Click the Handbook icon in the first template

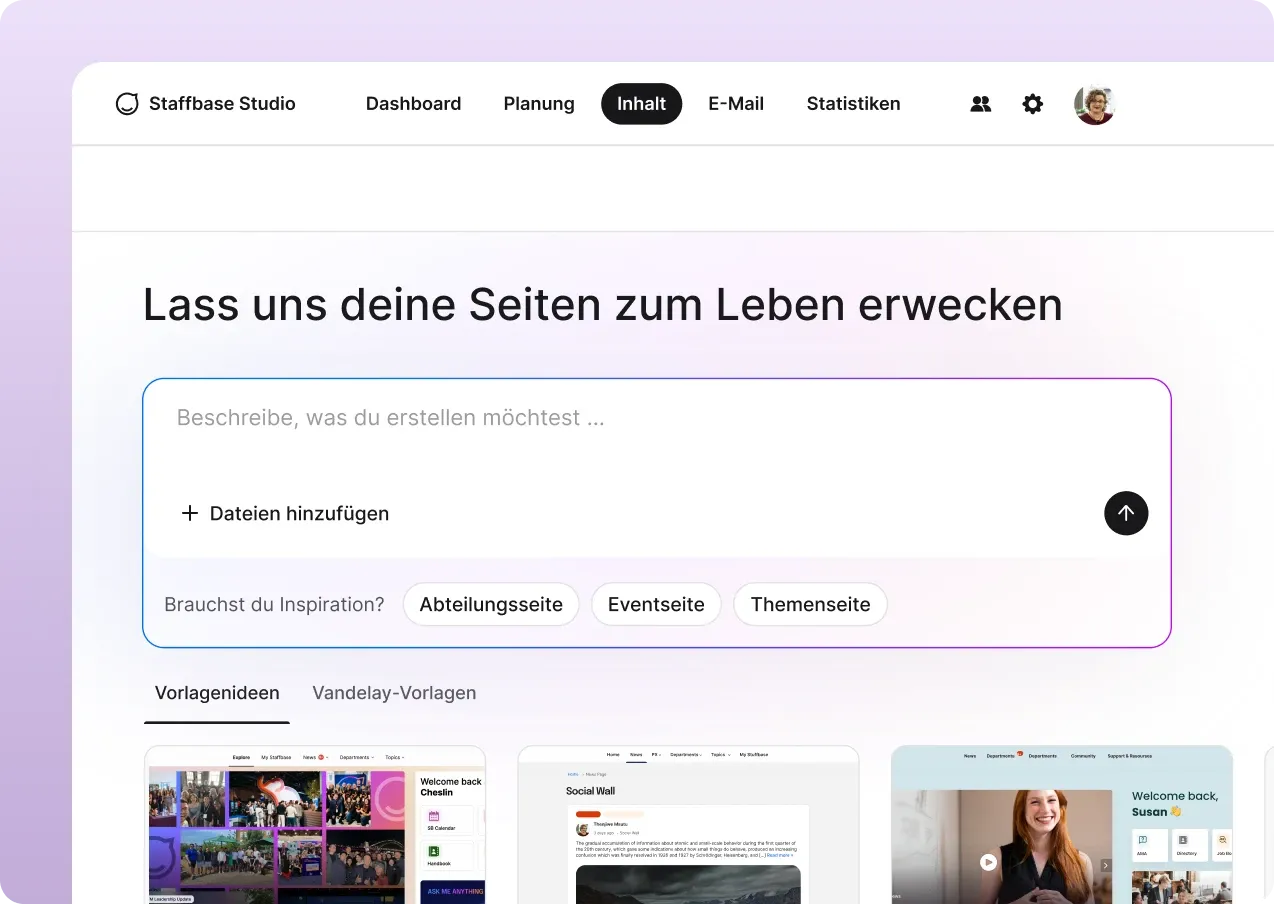point(433,851)
